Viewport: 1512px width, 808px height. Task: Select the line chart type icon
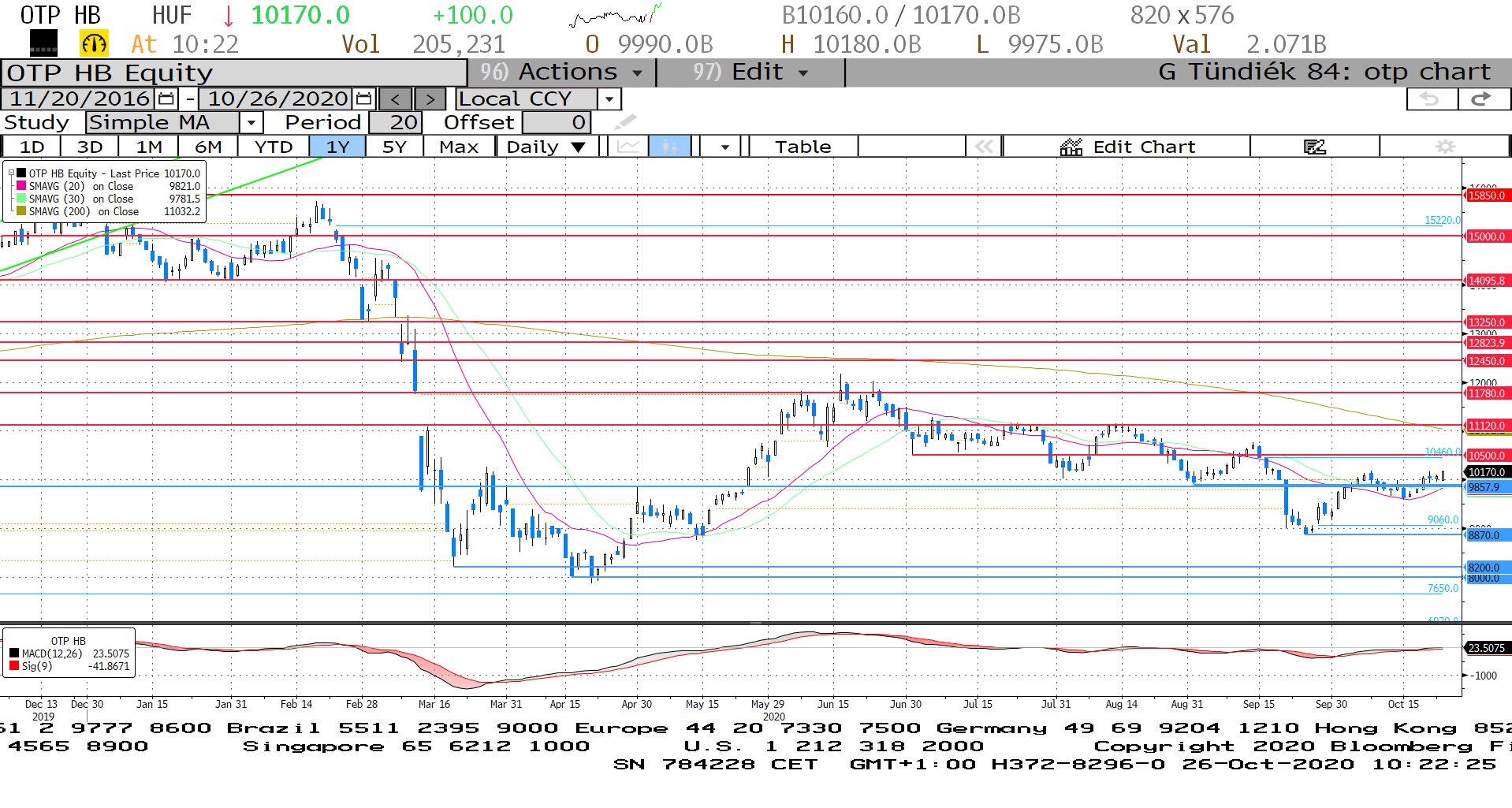coord(628,147)
